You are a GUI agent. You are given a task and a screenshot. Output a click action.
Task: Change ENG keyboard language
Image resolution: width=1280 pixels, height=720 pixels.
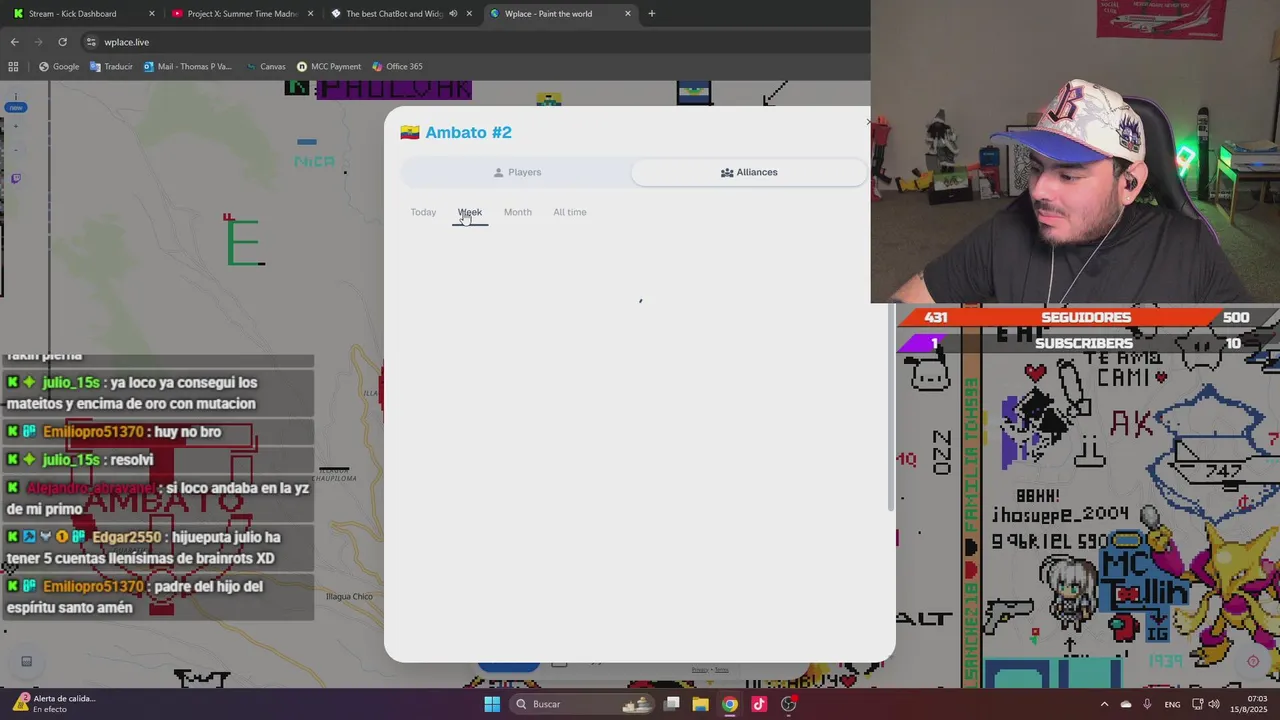point(1172,704)
